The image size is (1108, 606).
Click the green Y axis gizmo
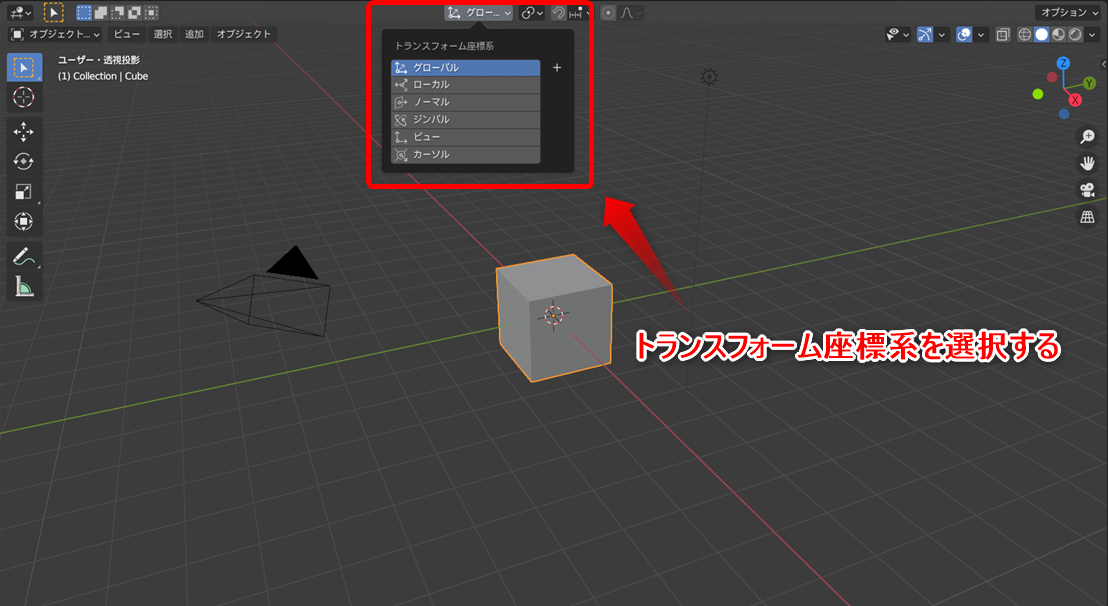[x=1089, y=83]
